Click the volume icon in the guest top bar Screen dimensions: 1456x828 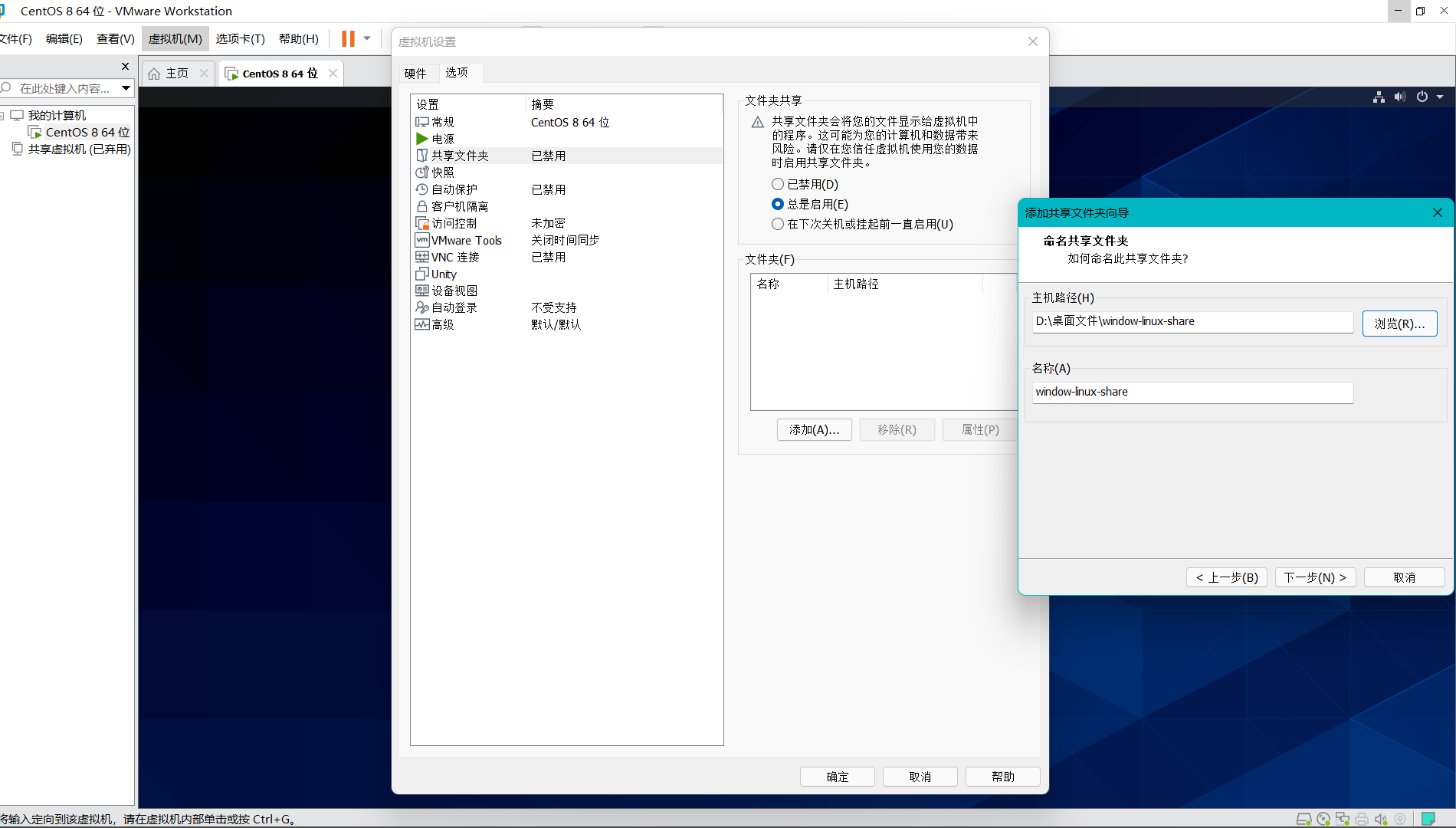pyautogui.click(x=1400, y=97)
